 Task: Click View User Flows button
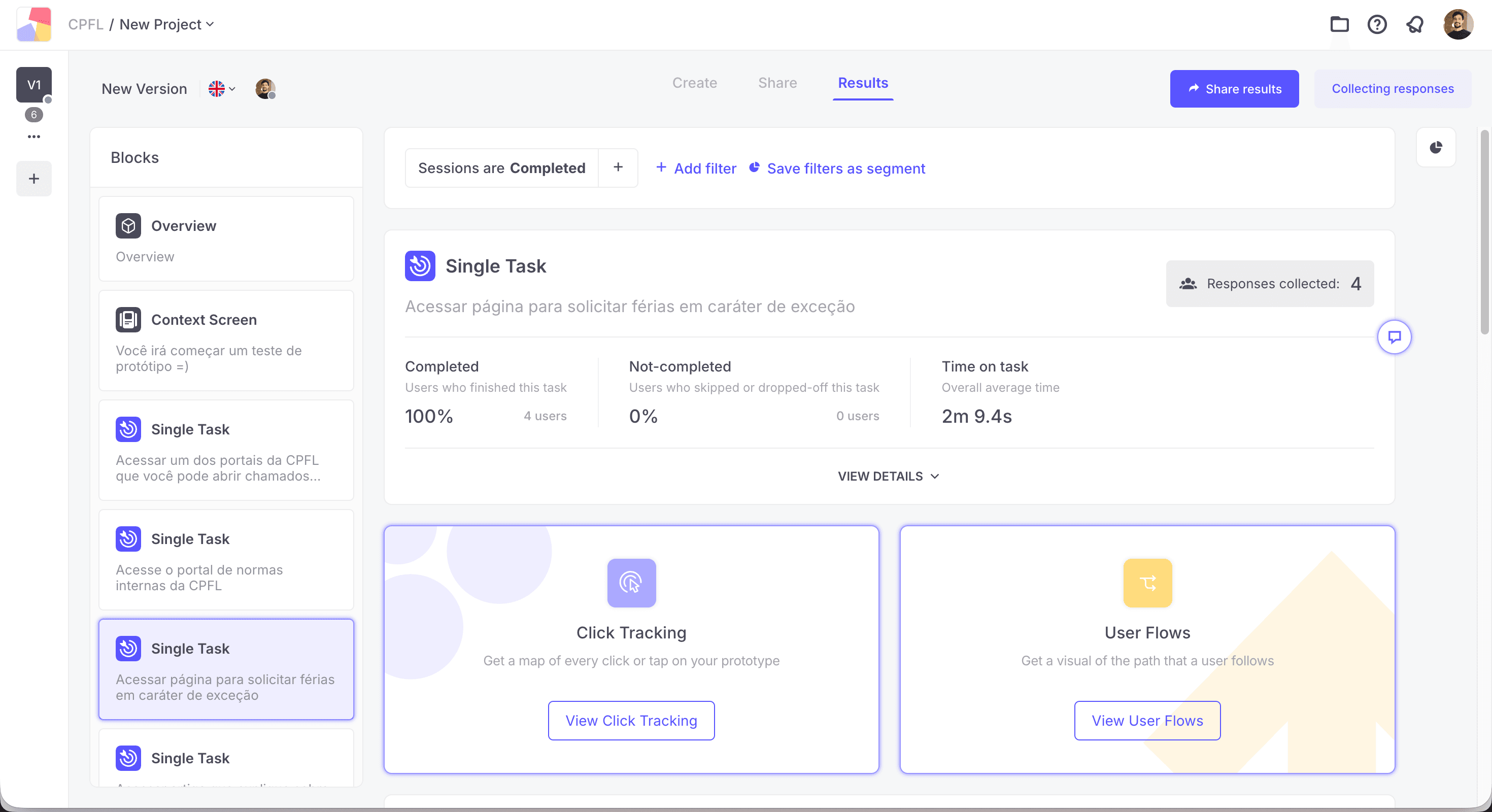coord(1147,721)
